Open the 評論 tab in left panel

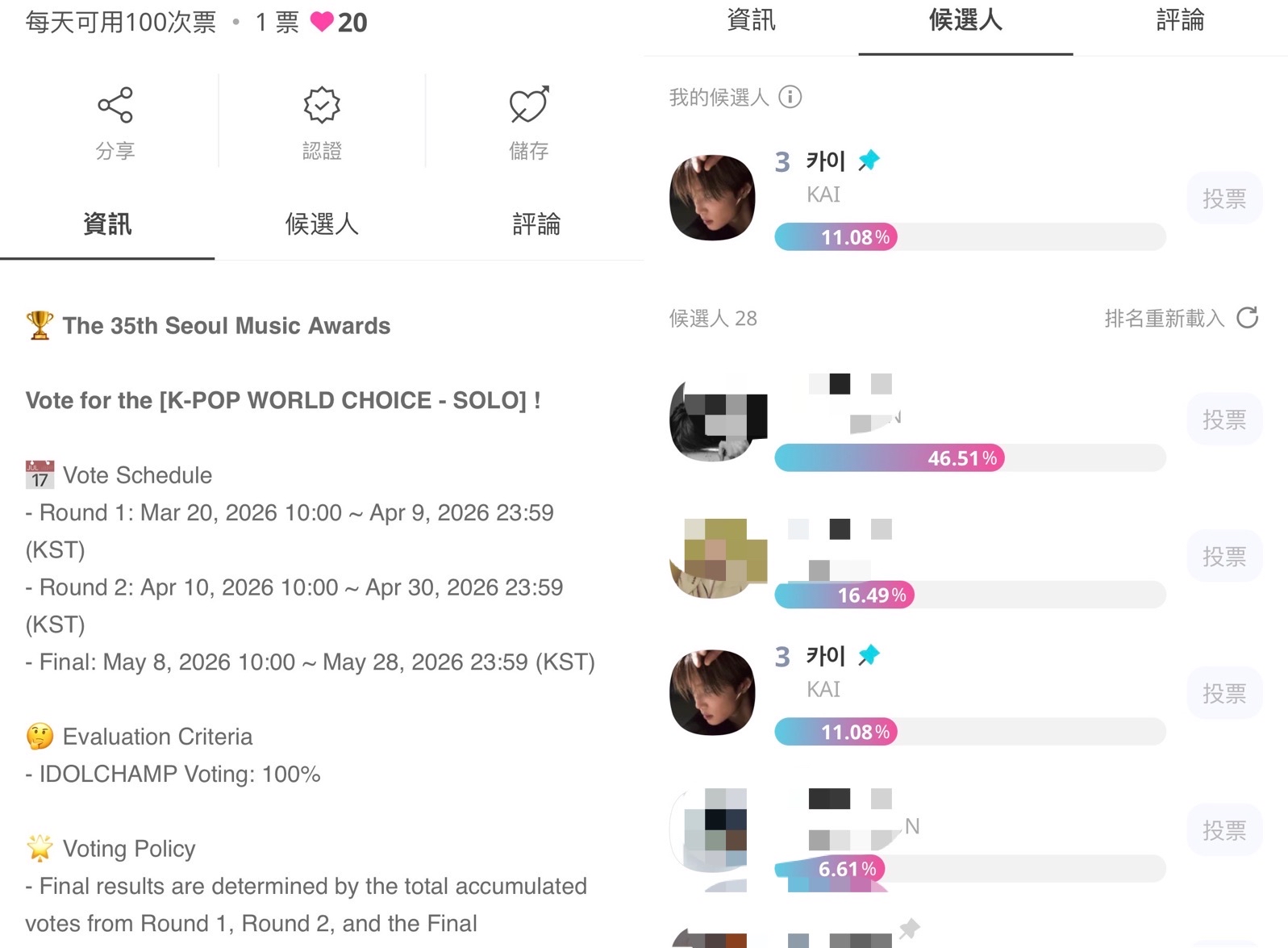(536, 224)
